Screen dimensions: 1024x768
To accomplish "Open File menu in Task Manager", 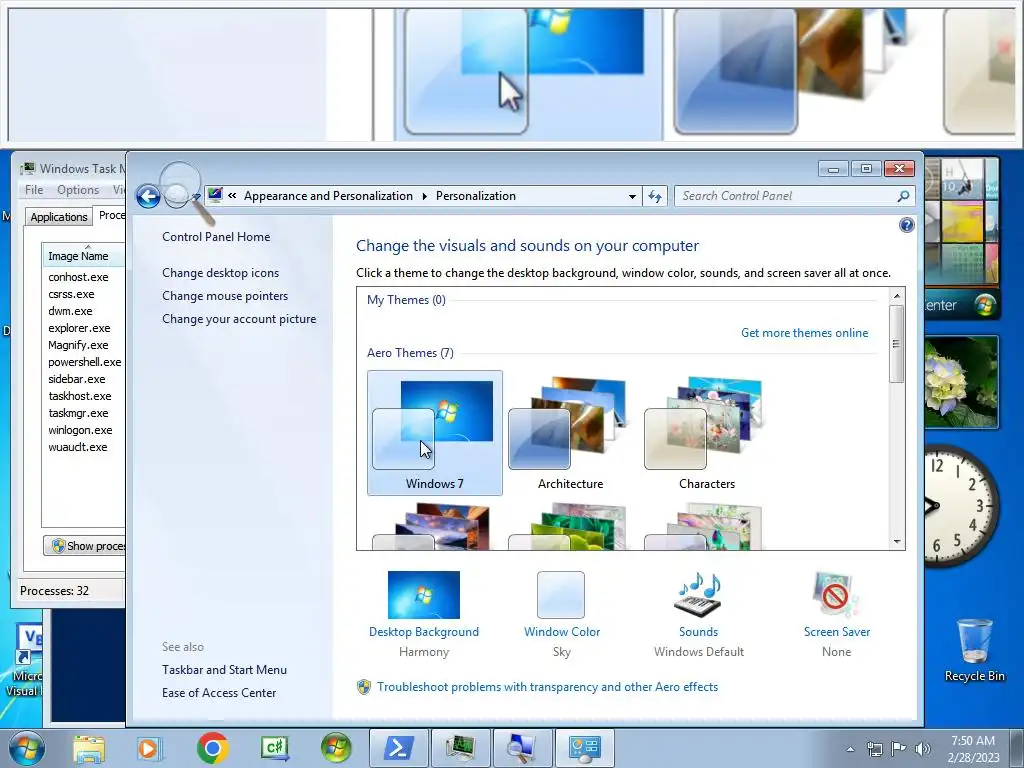I will [x=34, y=190].
